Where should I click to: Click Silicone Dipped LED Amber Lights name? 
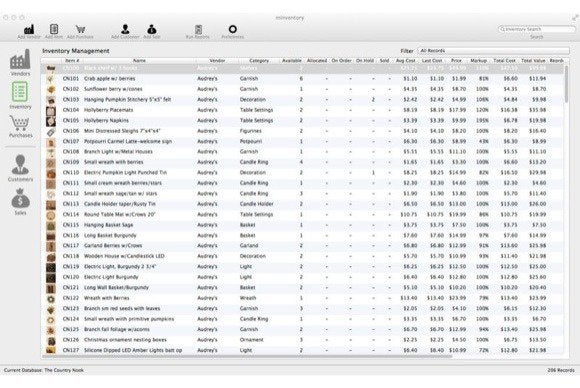point(133,351)
